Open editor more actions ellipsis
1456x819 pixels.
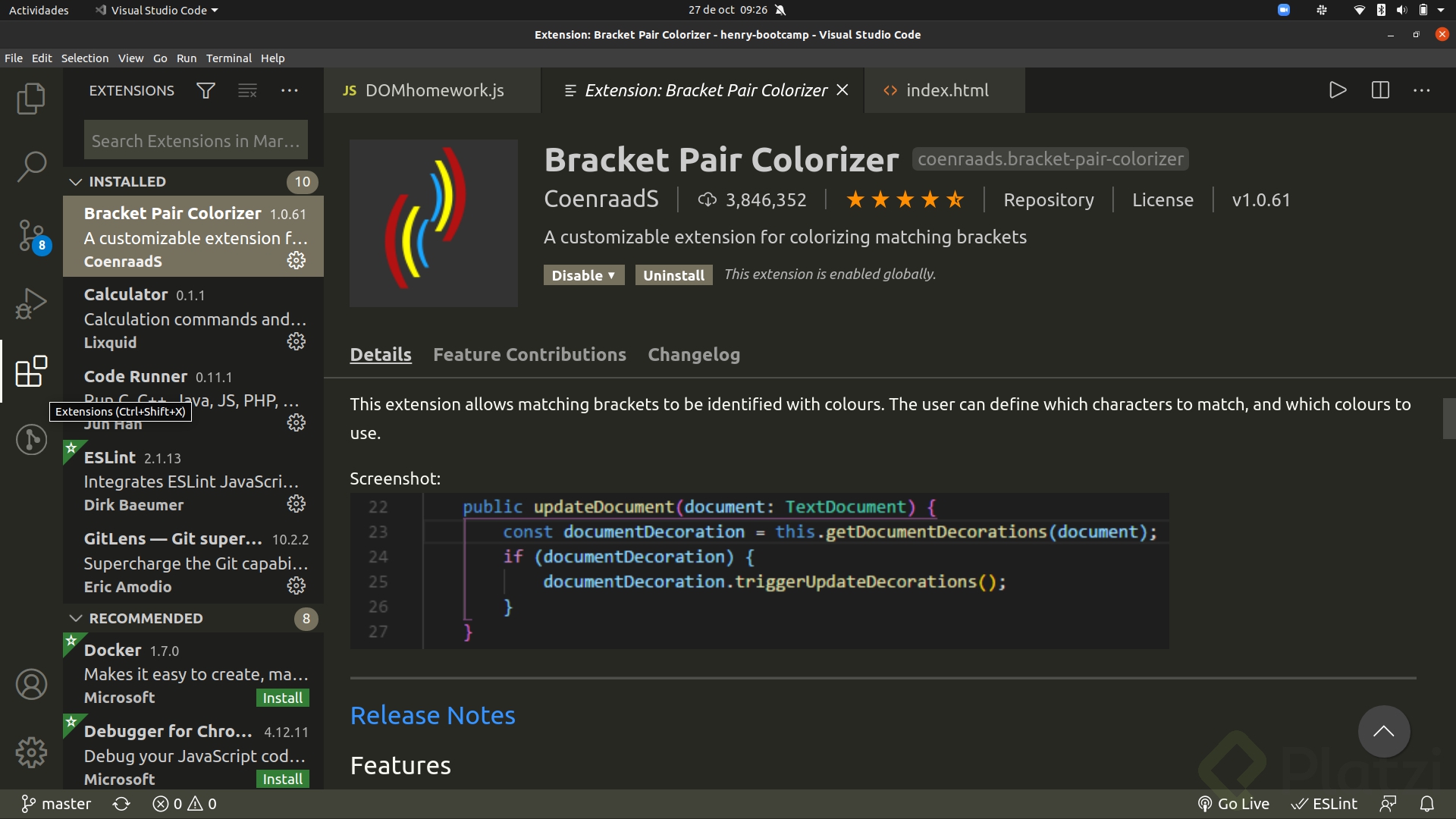(1422, 90)
